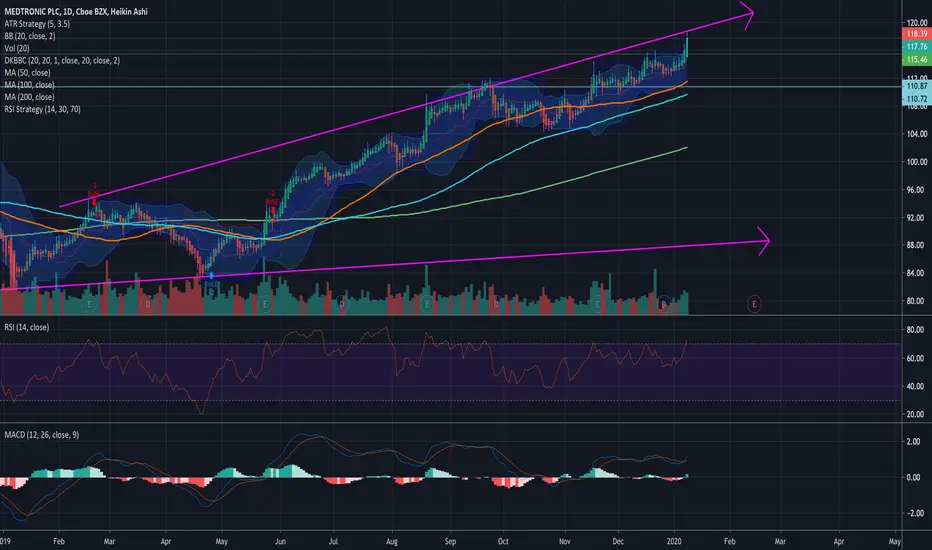Click the blue RsiLE long entry arrow
This screenshot has height=550, width=932.
(211, 276)
